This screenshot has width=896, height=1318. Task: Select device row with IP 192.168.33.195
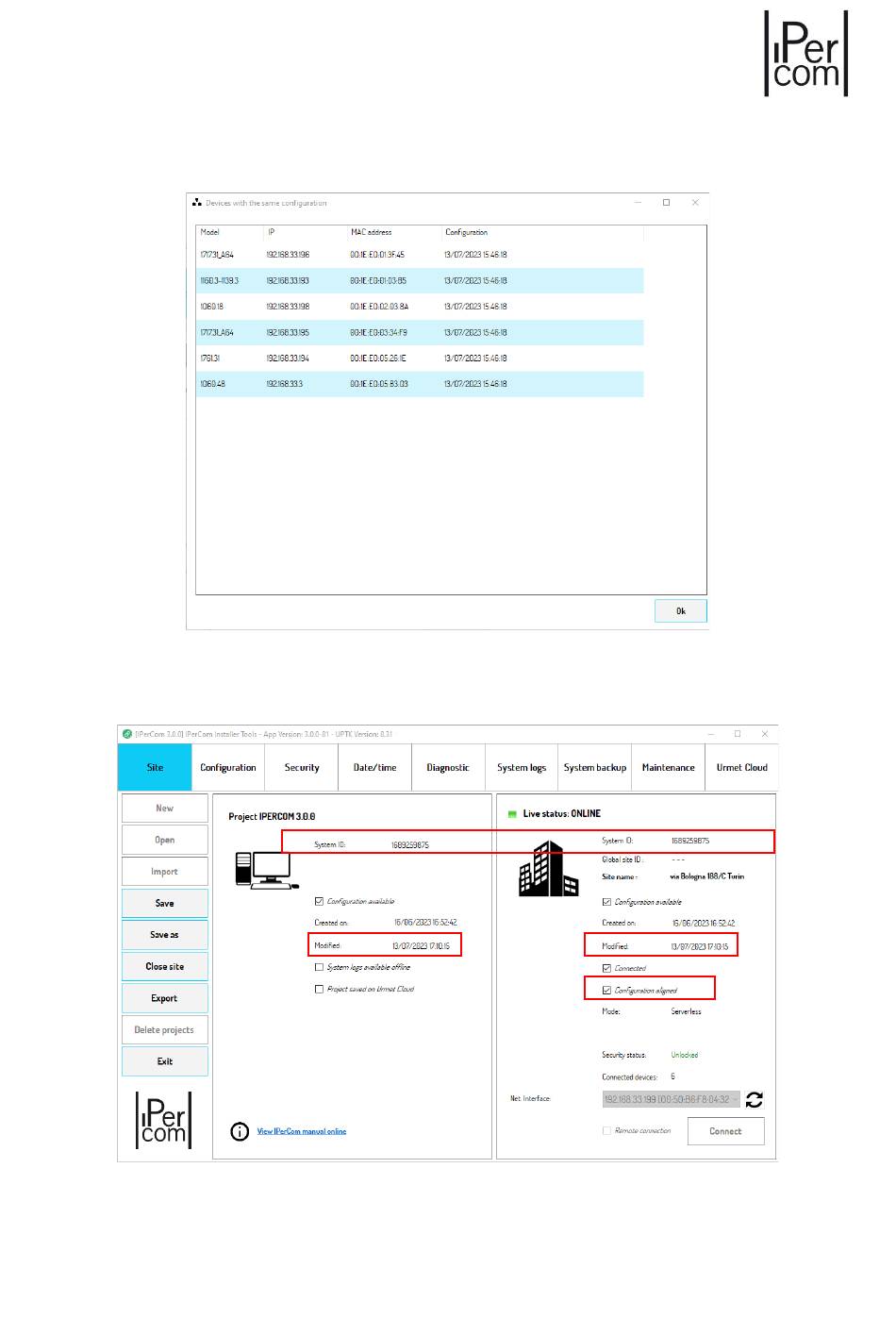[420, 332]
